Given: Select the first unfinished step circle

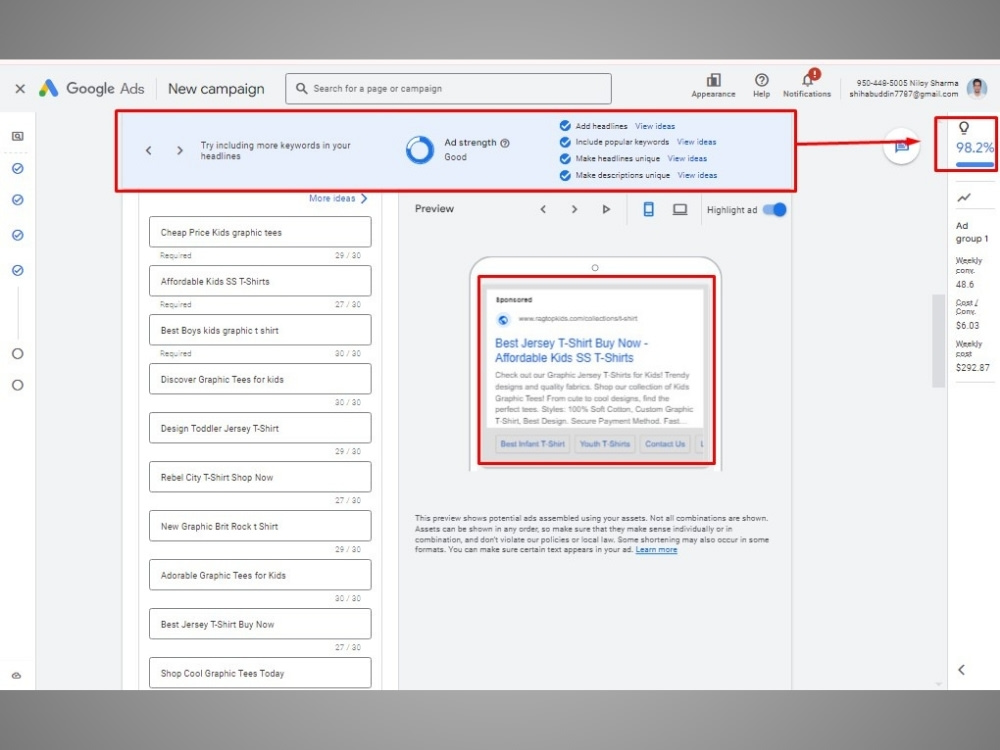Looking at the screenshot, I should point(18,353).
